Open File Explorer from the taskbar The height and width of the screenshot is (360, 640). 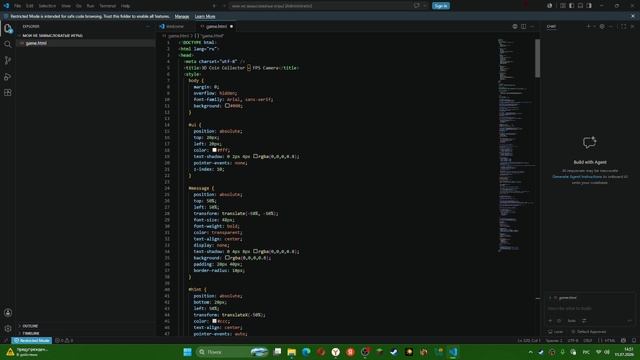(291, 352)
